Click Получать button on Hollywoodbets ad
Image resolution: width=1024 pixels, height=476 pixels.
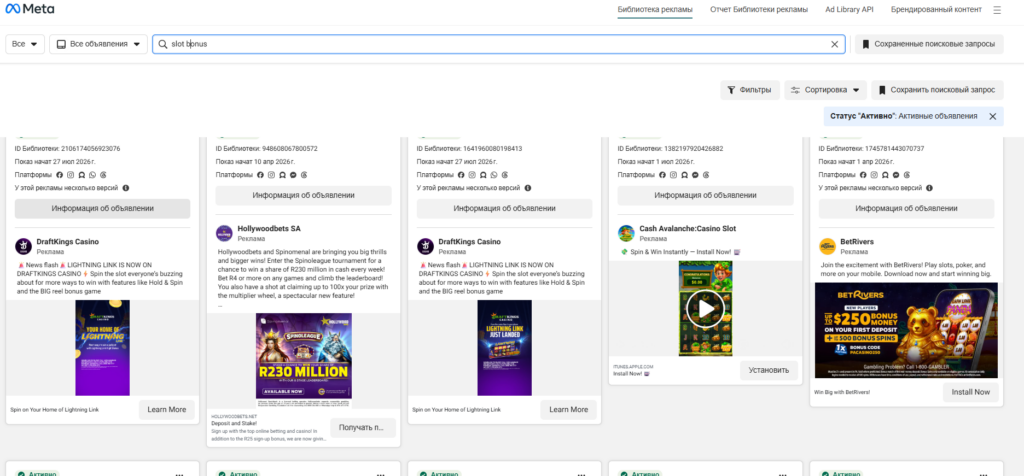point(363,428)
